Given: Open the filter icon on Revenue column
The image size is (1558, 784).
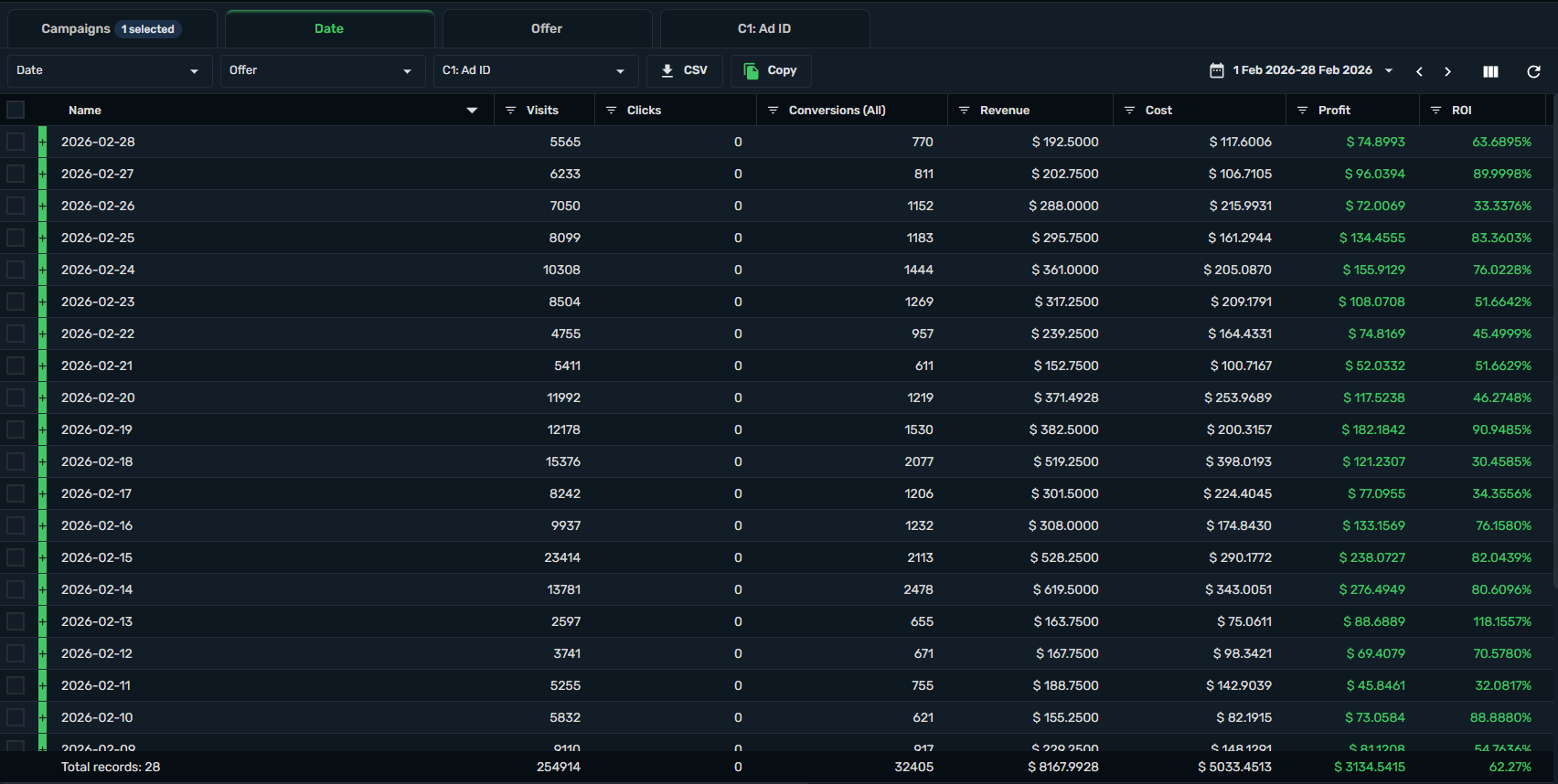Looking at the screenshot, I should click(x=964, y=111).
